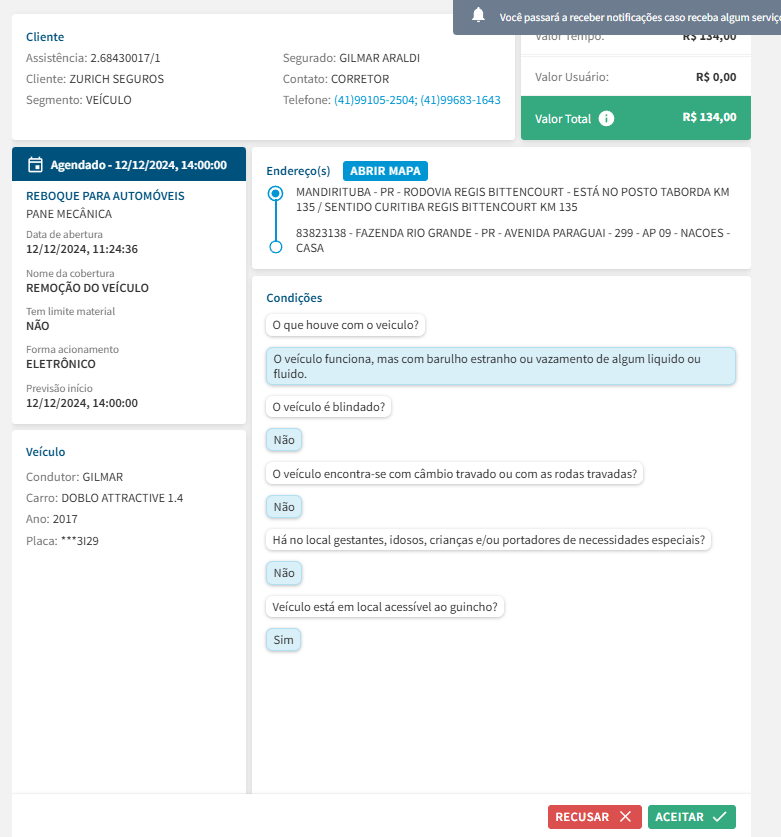Click the Fazenda Rio Grande destination address
This screenshot has width=781, height=837.
pos(512,240)
